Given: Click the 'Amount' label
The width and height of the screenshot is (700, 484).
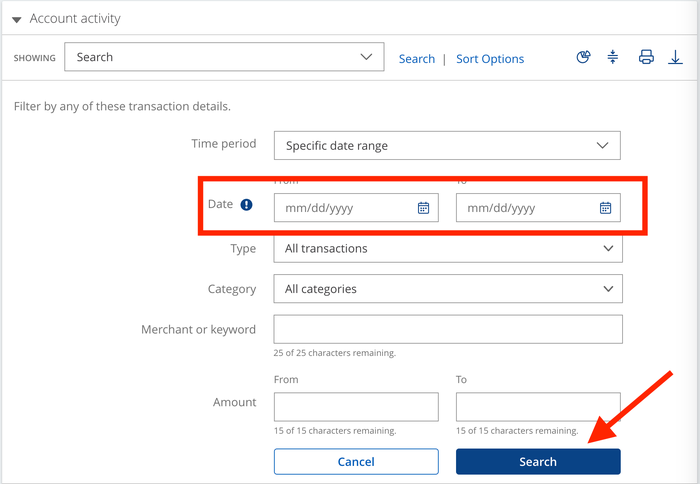Looking at the screenshot, I should pos(234,402).
